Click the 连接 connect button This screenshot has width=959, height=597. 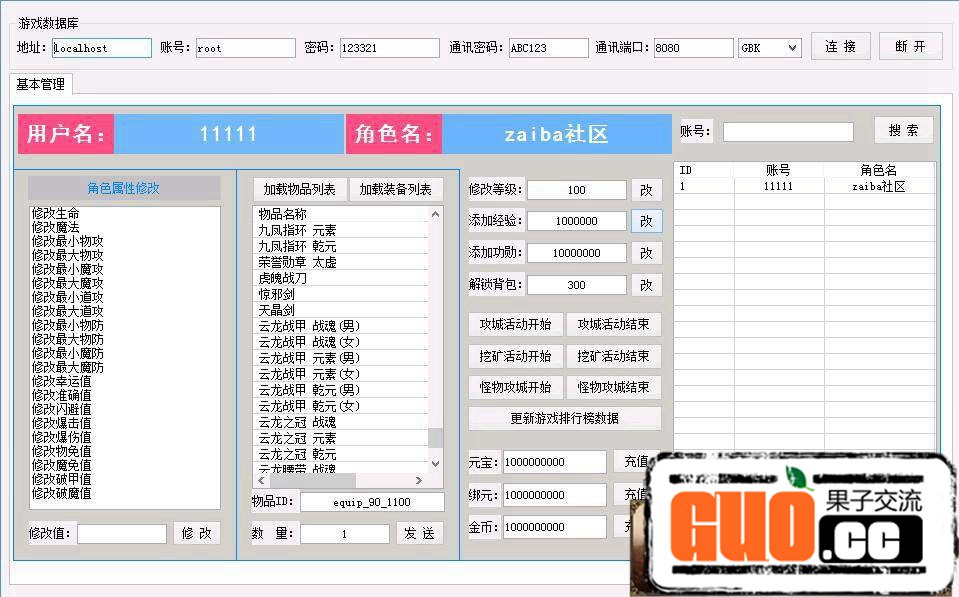(840, 47)
